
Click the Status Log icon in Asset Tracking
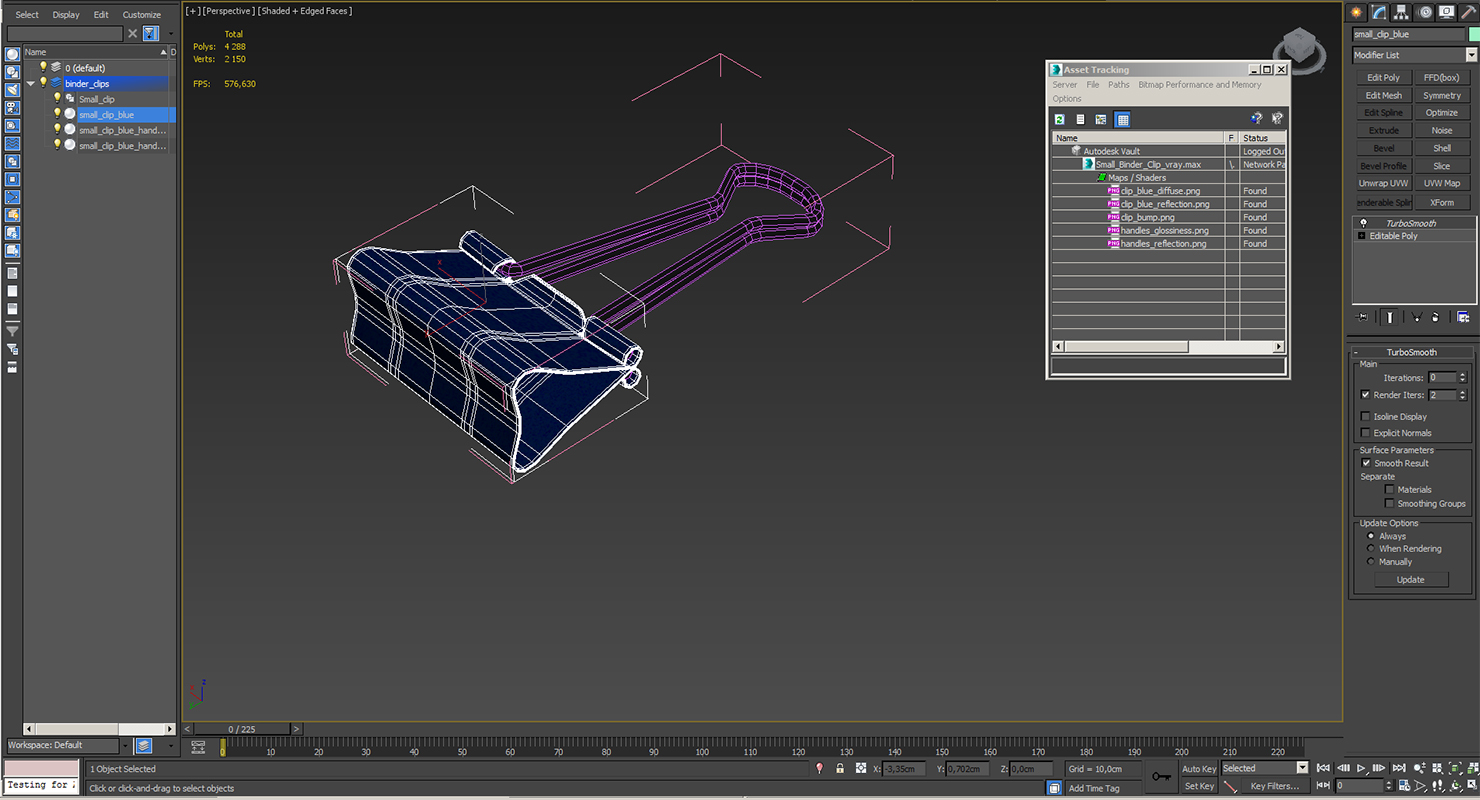[1081, 119]
